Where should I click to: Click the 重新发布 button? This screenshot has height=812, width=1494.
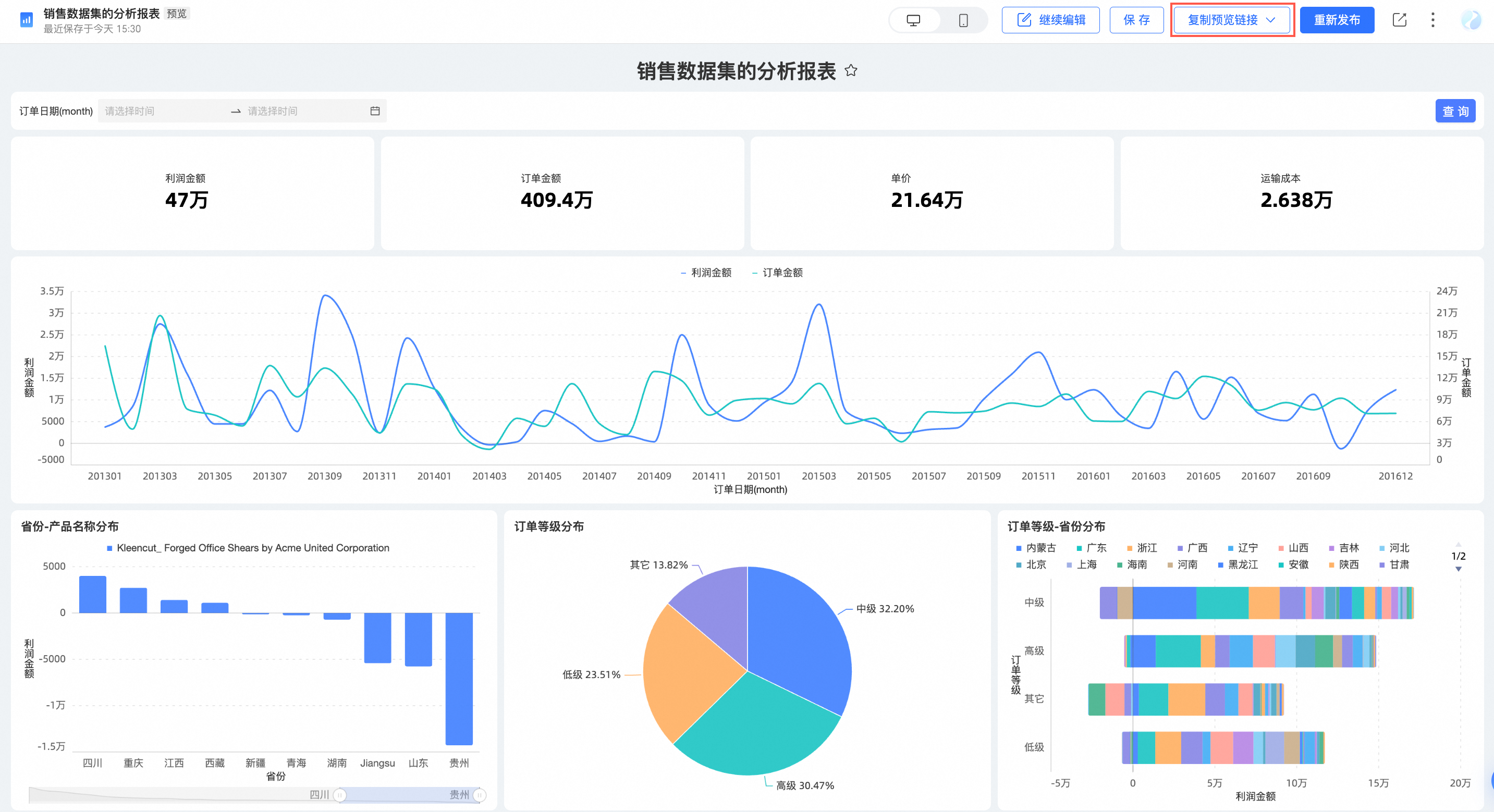pos(1336,20)
